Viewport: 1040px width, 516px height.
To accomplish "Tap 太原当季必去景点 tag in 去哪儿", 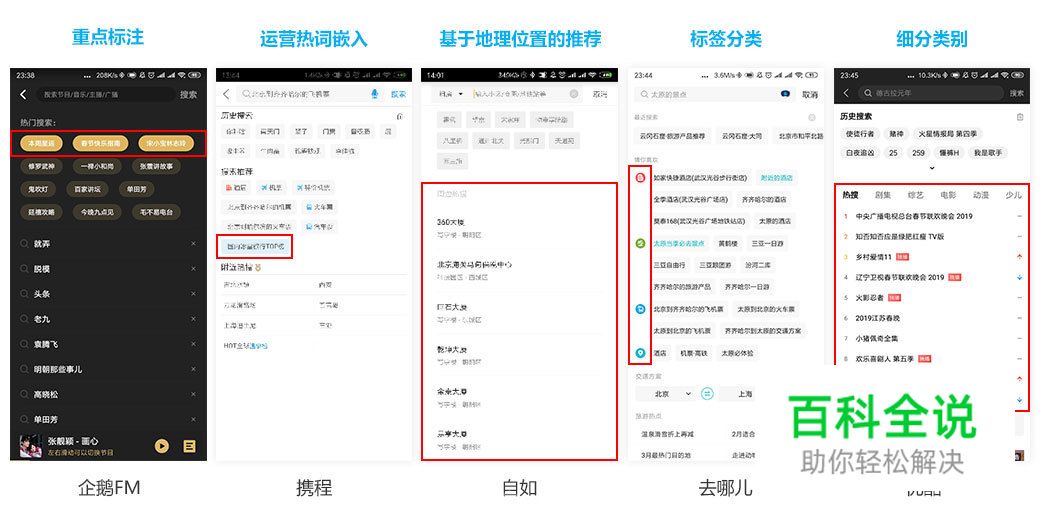I will click(679, 243).
